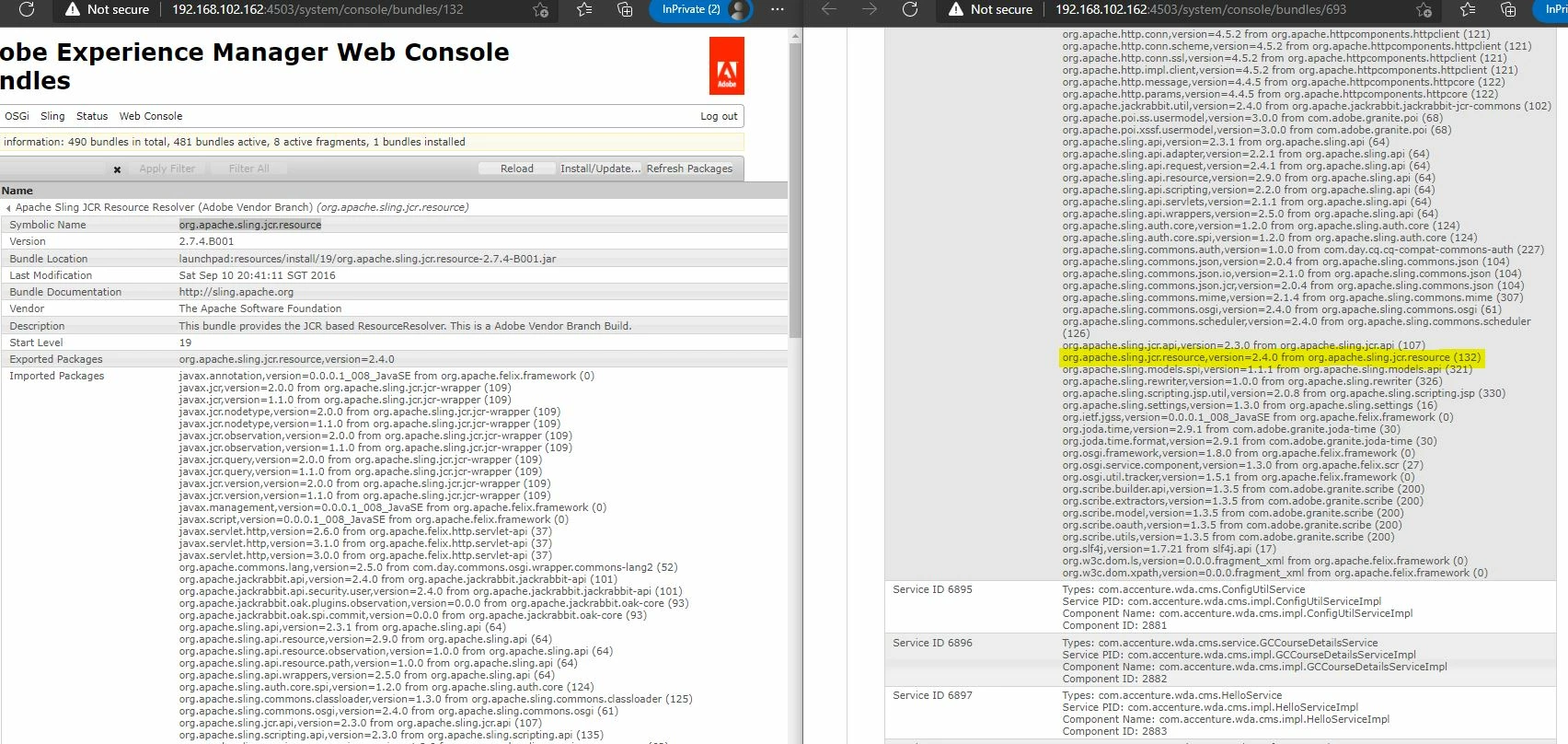Click the Adobe logo in the web console

726,65
